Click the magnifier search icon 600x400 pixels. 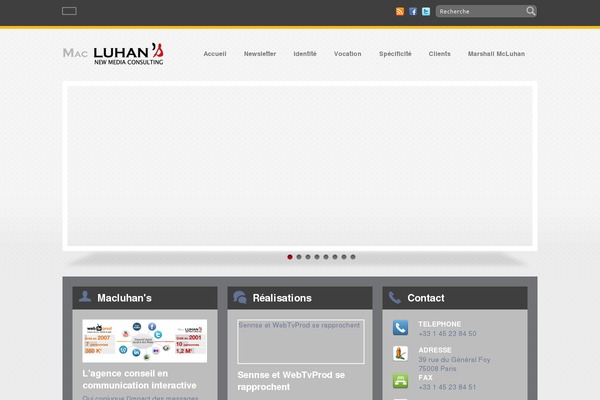tap(530, 11)
